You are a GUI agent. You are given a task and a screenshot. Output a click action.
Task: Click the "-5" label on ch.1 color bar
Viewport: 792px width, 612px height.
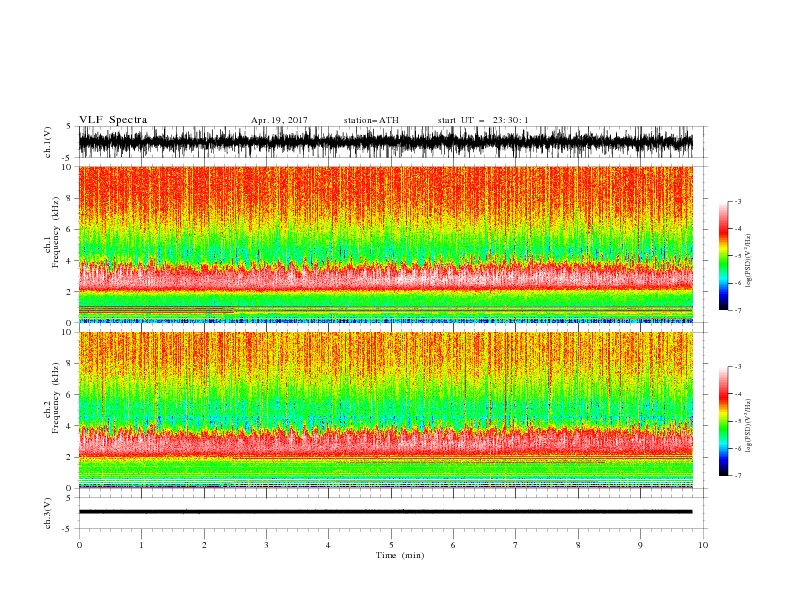pyautogui.click(x=737, y=256)
